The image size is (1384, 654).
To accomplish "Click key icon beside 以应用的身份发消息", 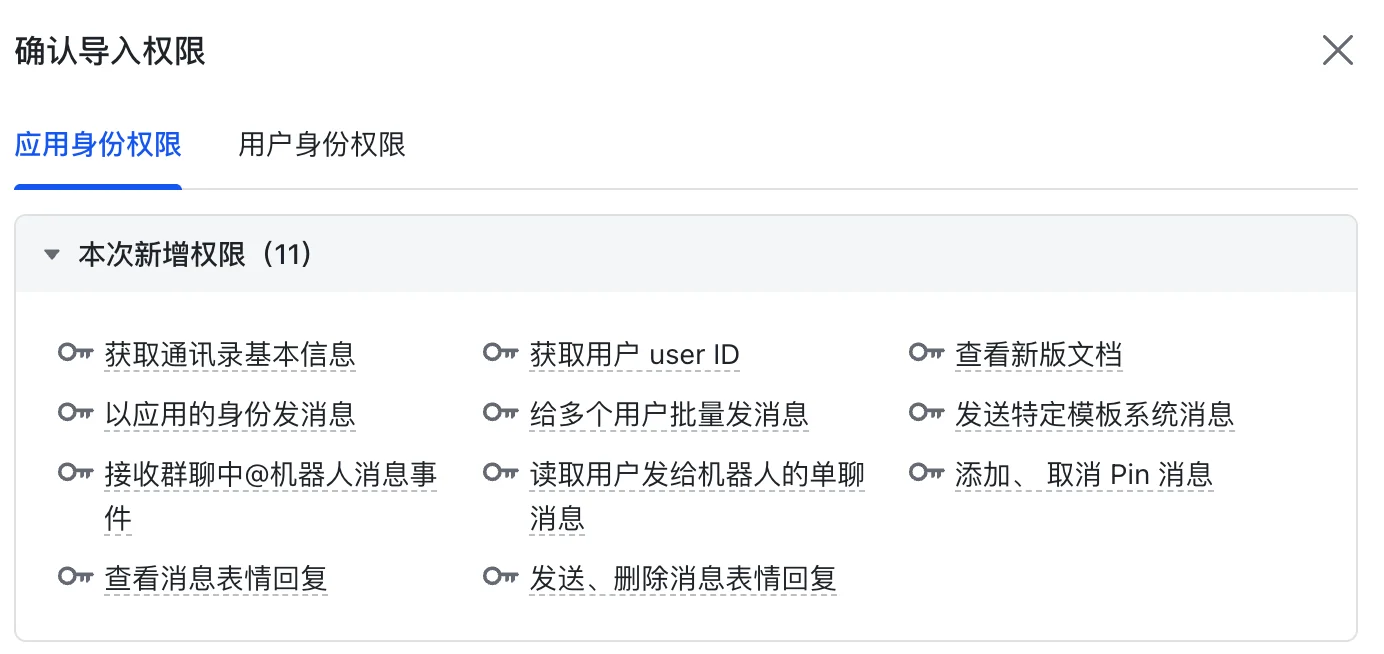I will (76, 413).
